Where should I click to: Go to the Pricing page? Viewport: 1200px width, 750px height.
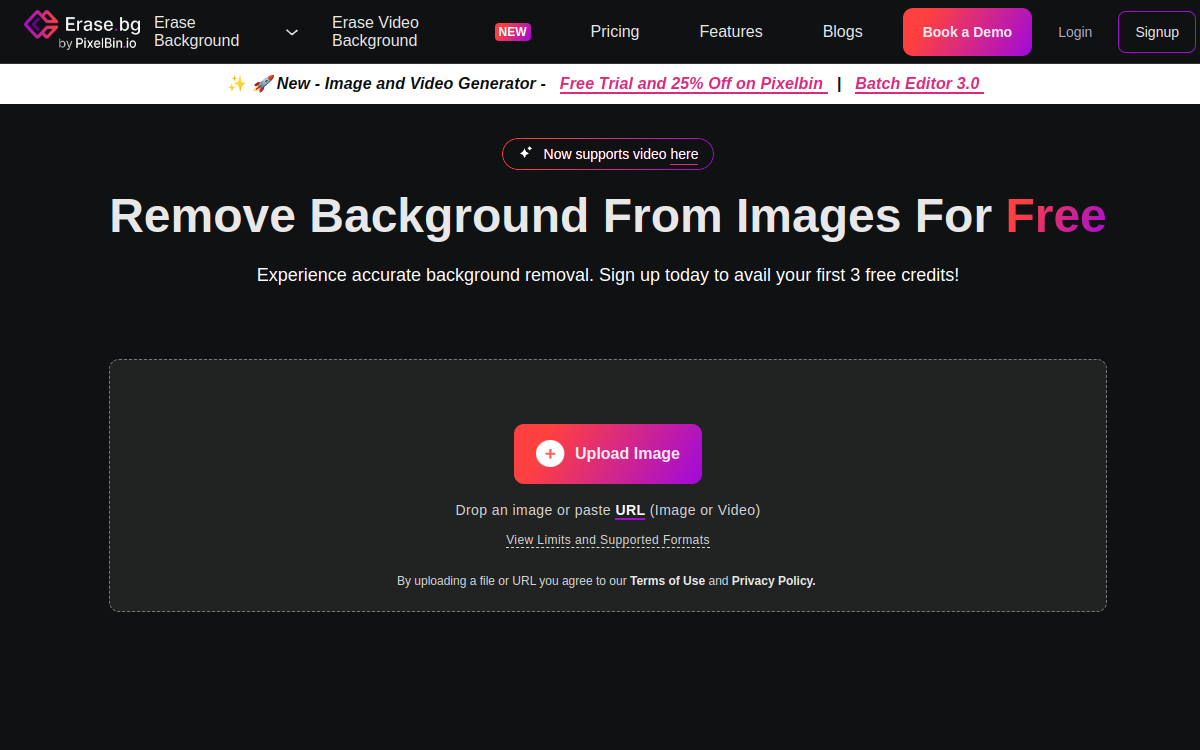click(x=614, y=32)
